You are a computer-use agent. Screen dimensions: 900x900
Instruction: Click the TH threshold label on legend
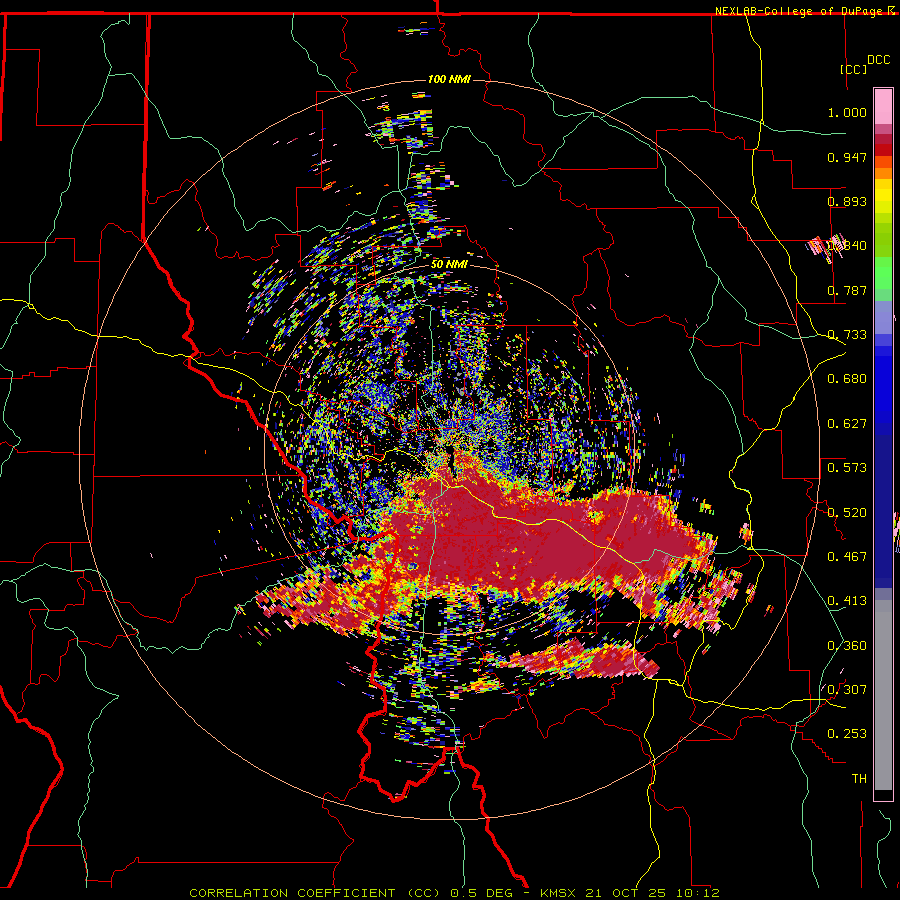(x=859, y=779)
